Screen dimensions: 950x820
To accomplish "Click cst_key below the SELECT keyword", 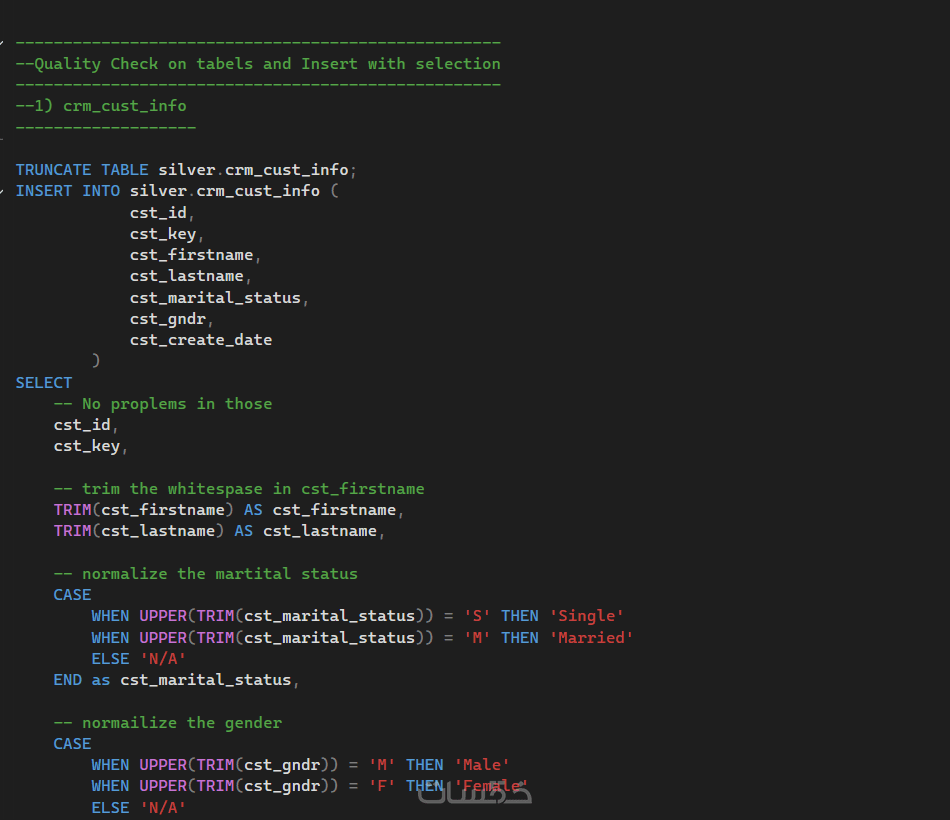I will coord(87,446).
